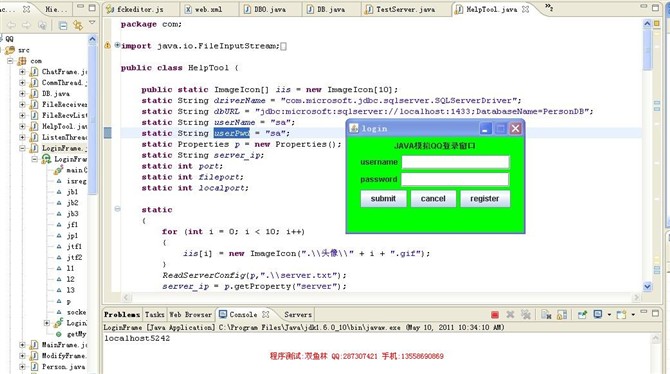670x374 pixels.
Task: Collapse all in Package Explorer toolbar
Action: pos(63,26)
